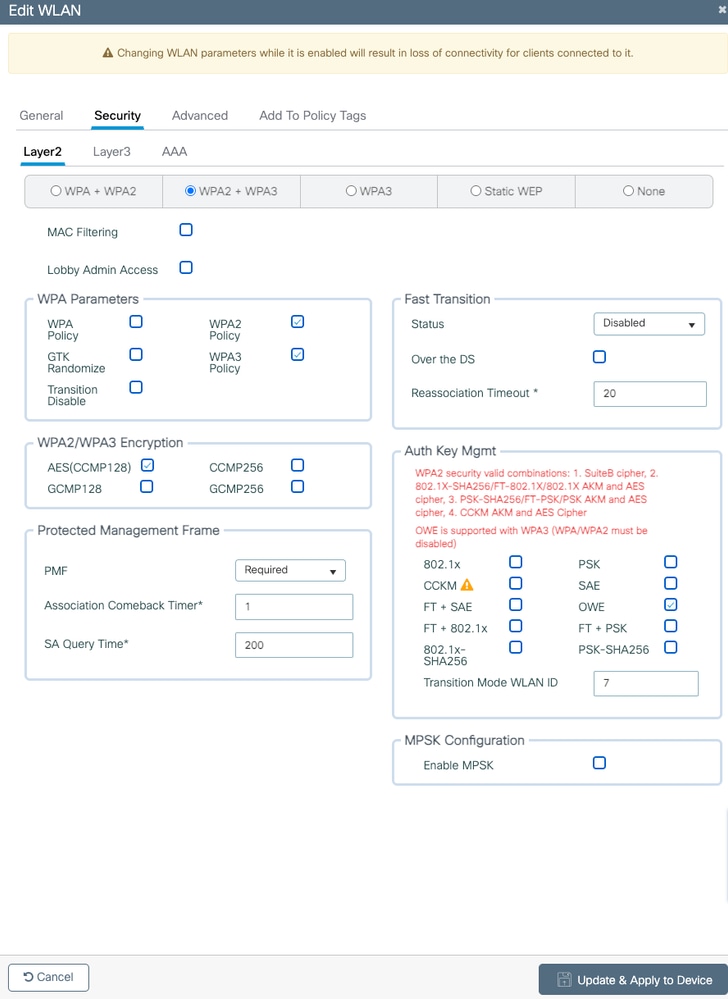Click the warning icon in the yellow banner
The width and height of the screenshot is (728, 999).
click(108, 53)
